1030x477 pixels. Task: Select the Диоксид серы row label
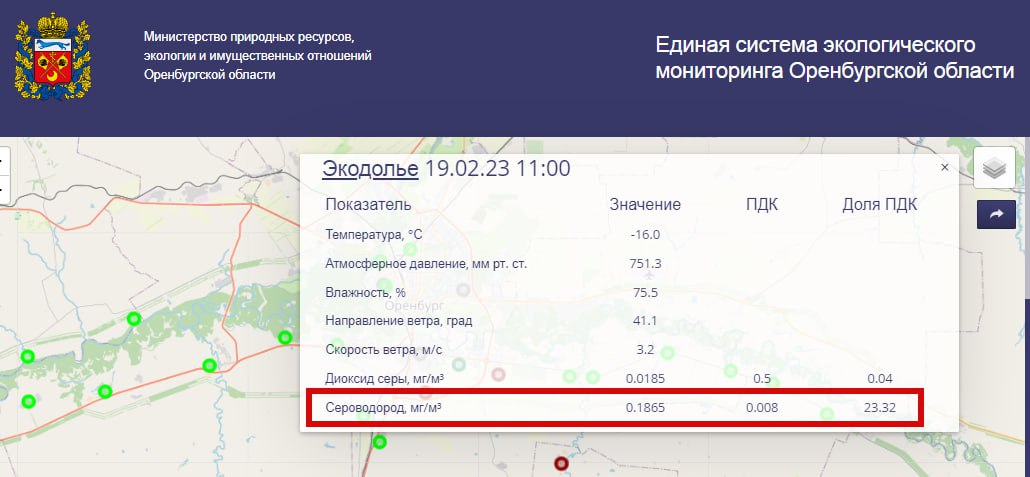[x=385, y=379]
